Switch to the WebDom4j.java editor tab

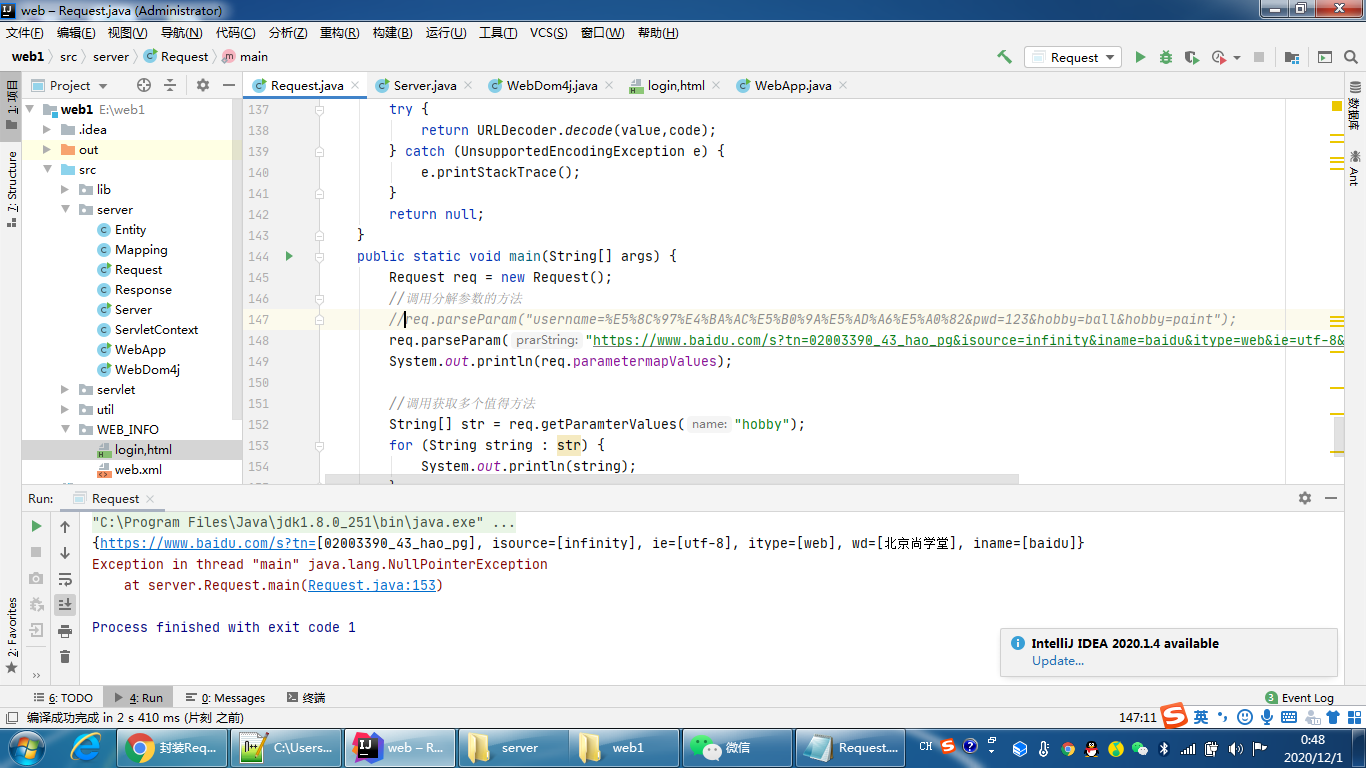[x=551, y=85]
